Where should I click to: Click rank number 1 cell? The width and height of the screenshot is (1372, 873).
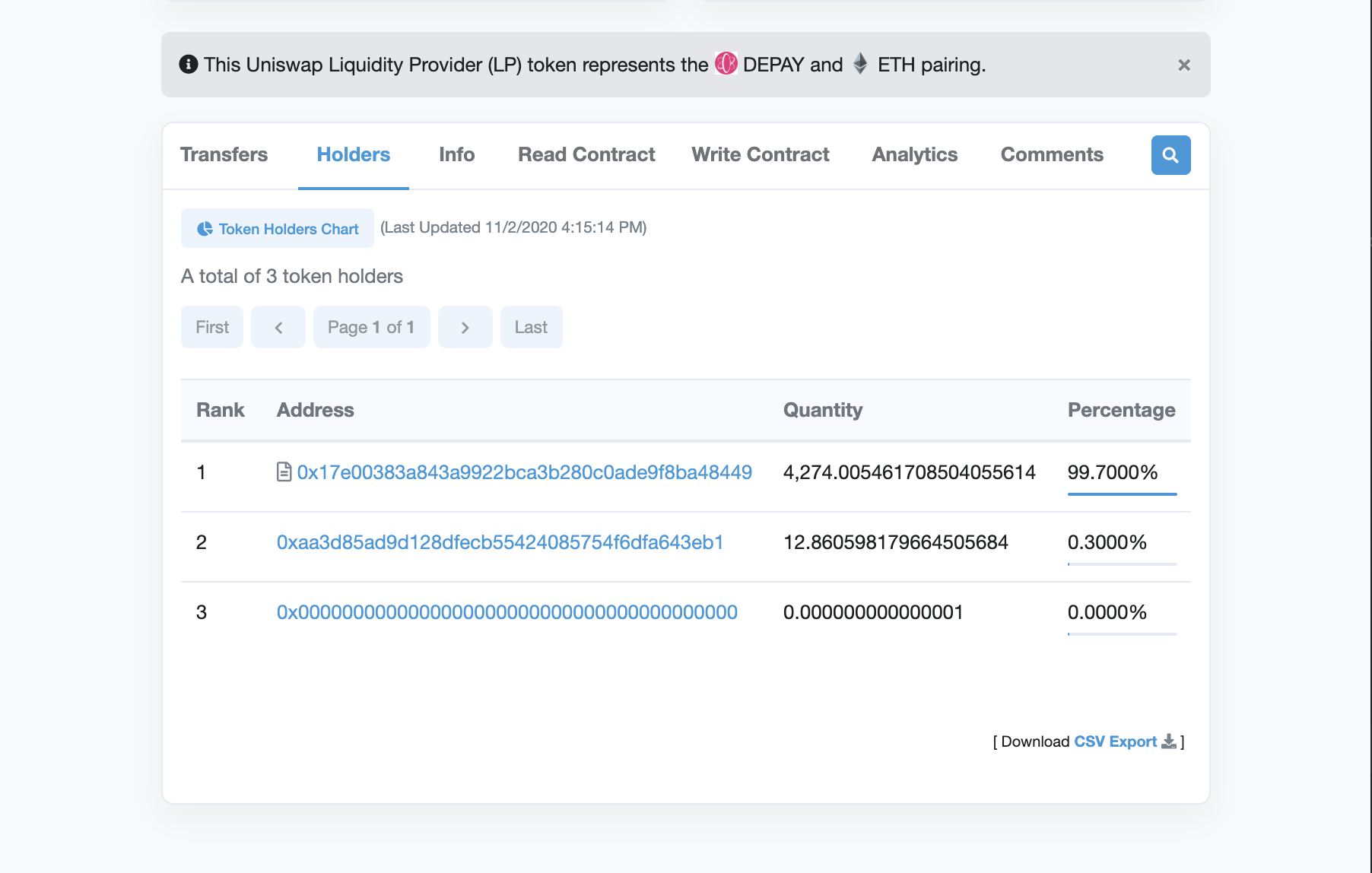click(x=202, y=472)
